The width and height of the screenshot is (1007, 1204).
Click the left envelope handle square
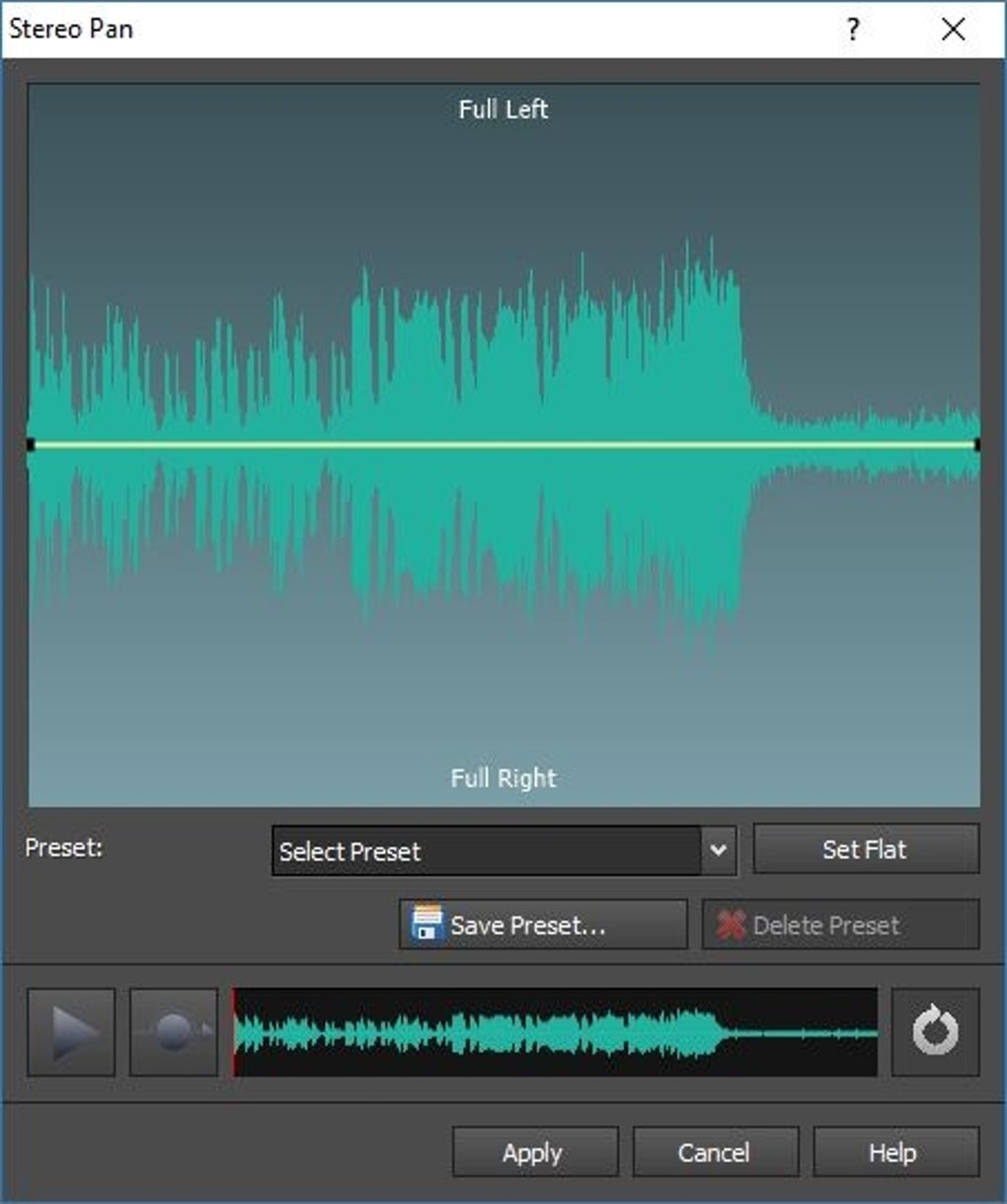[33, 445]
